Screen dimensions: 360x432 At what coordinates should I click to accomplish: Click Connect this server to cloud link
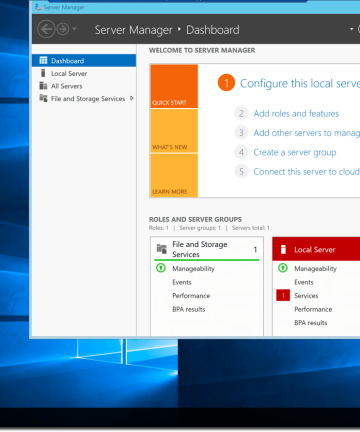[307, 172]
